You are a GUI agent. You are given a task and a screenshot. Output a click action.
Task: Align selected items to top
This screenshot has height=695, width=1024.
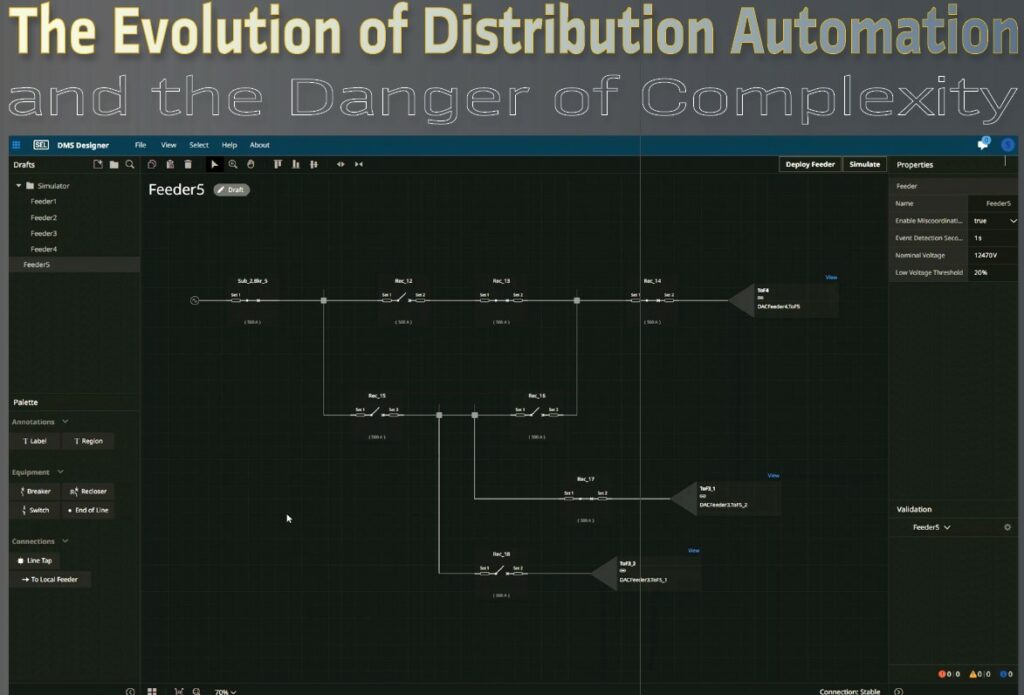point(278,165)
